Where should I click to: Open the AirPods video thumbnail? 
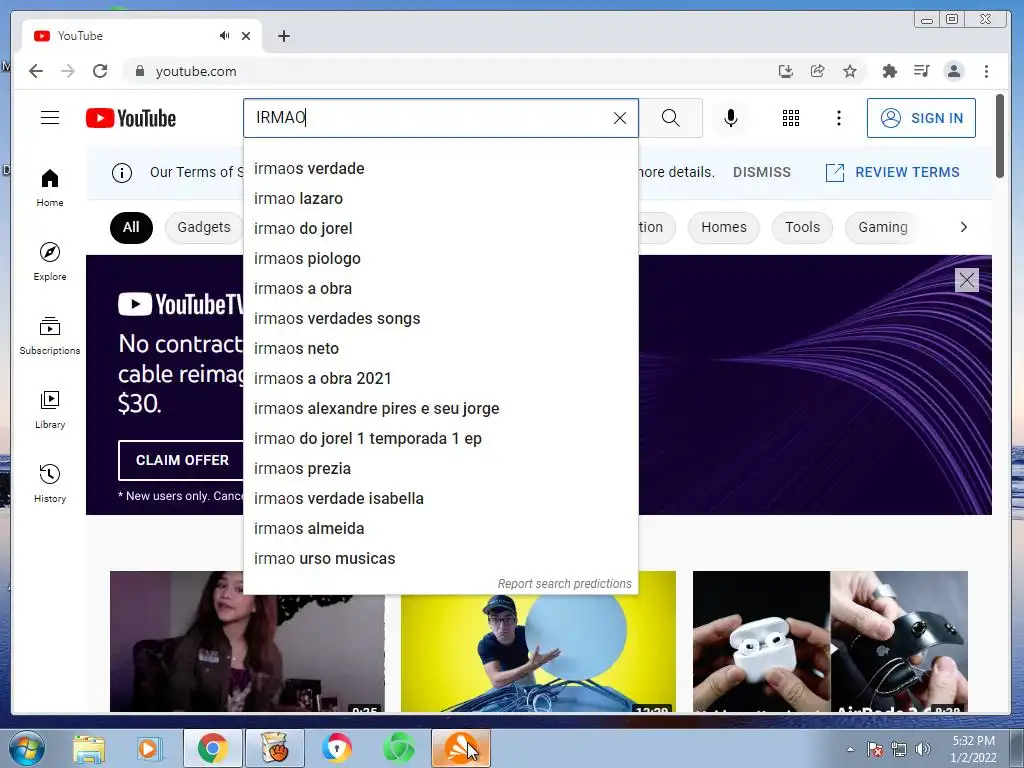coord(830,641)
